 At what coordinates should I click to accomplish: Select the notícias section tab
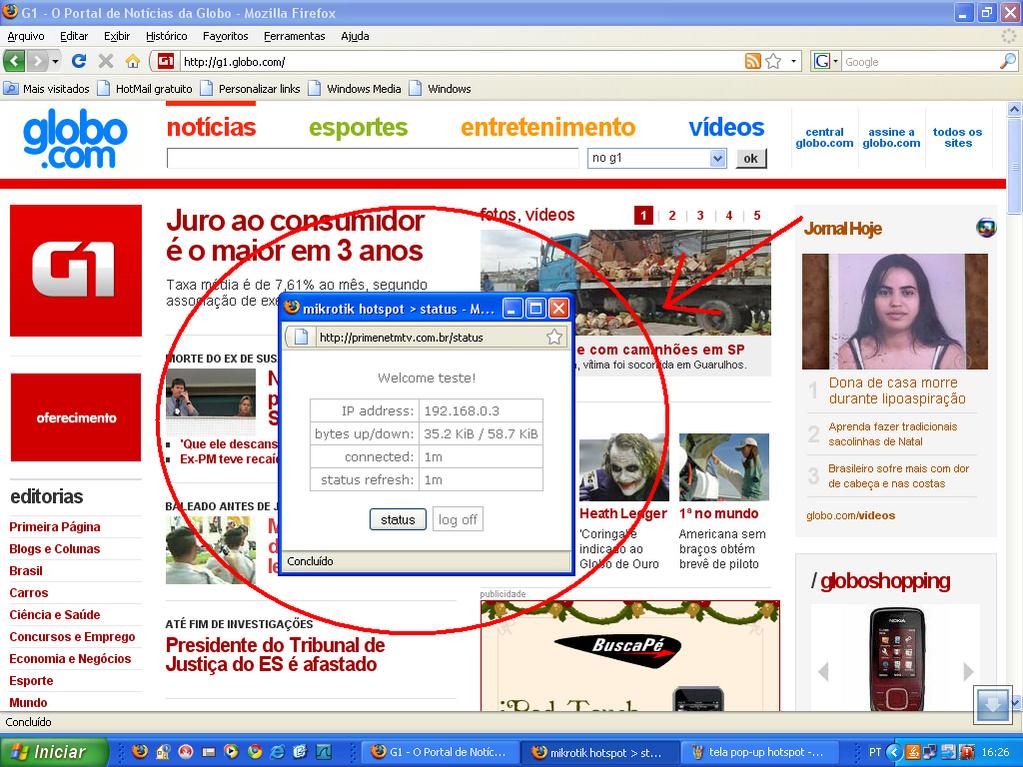tap(211, 127)
